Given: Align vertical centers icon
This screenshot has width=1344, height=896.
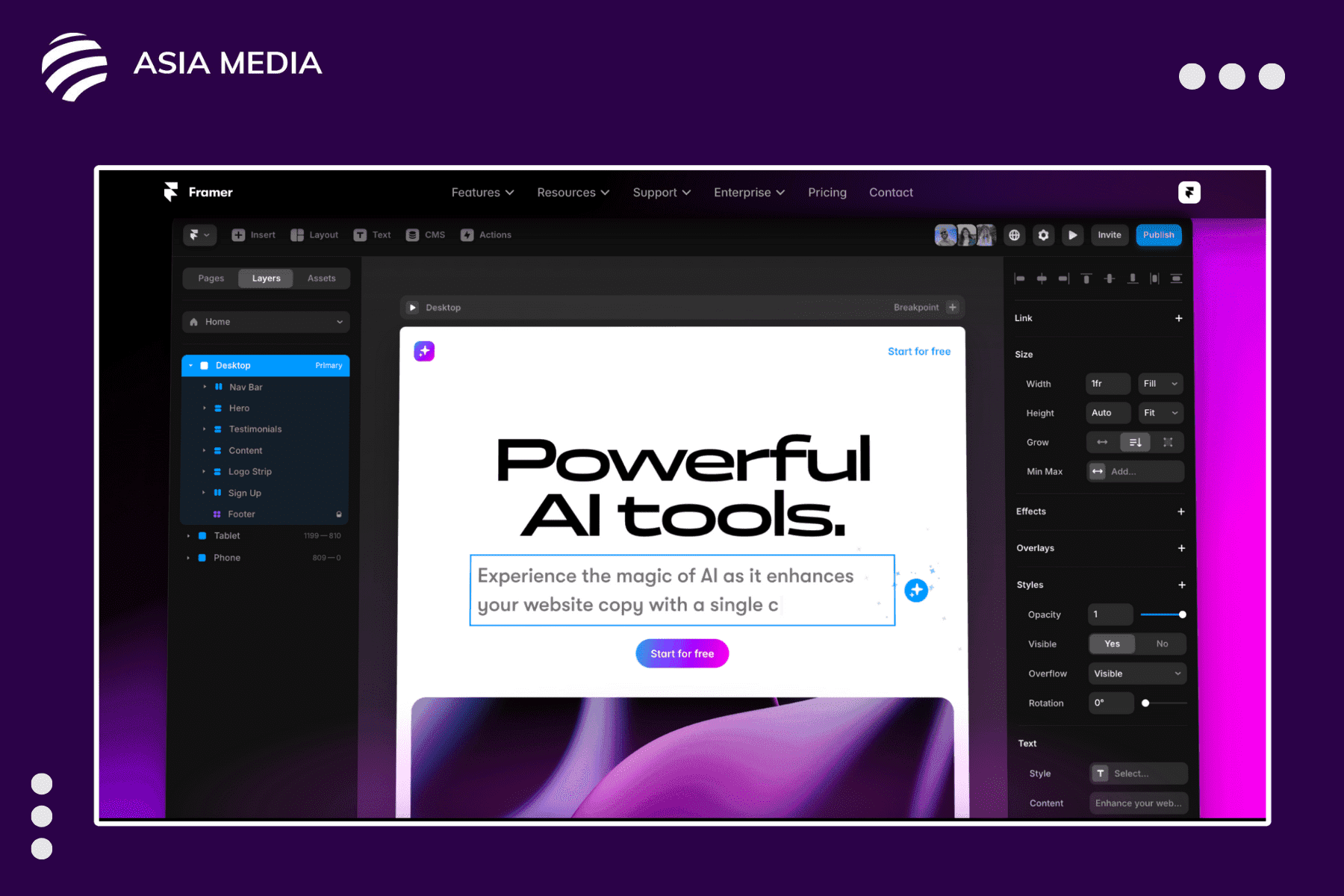Looking at the screenshot, I should click(x=1110, y=279).
